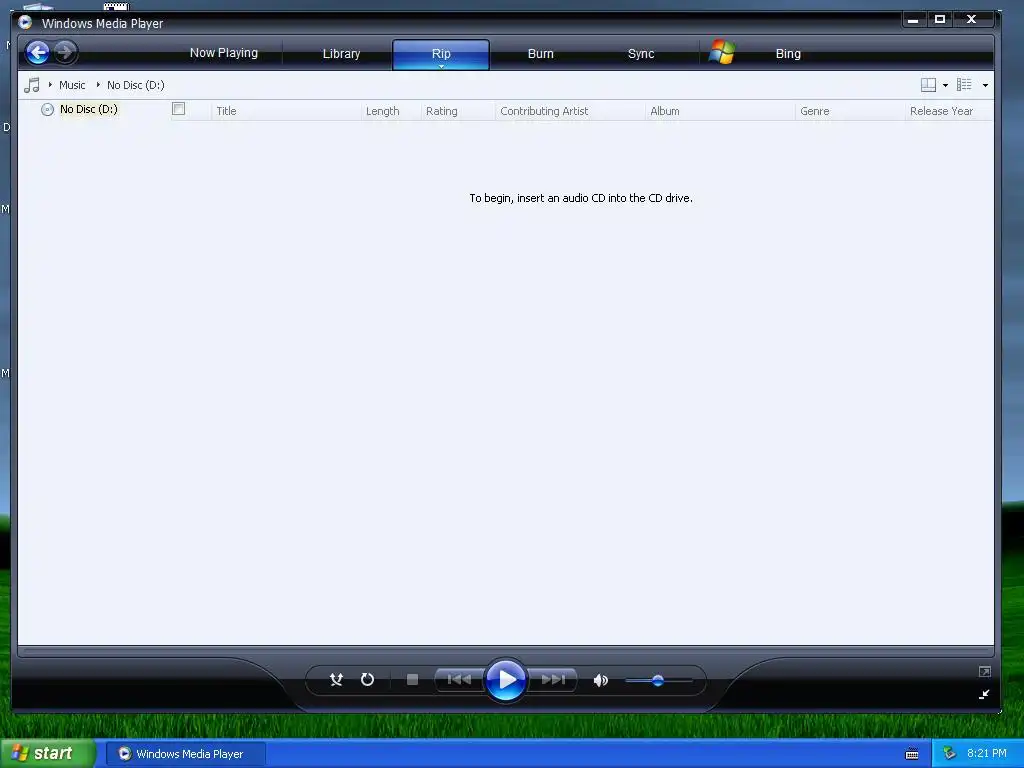This screenshot has width=1024, height=768.
Task: Mute the sound with the speaker icon
Action: (x=600, y=680)
